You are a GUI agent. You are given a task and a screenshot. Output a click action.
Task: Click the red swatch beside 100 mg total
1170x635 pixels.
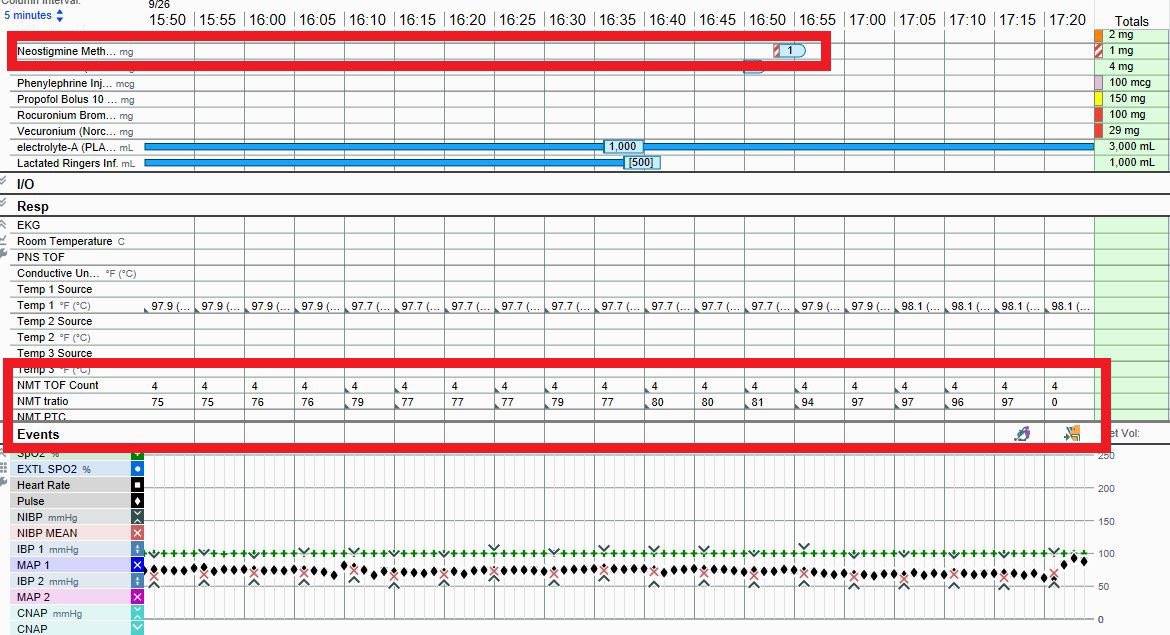click(1098, 115)
